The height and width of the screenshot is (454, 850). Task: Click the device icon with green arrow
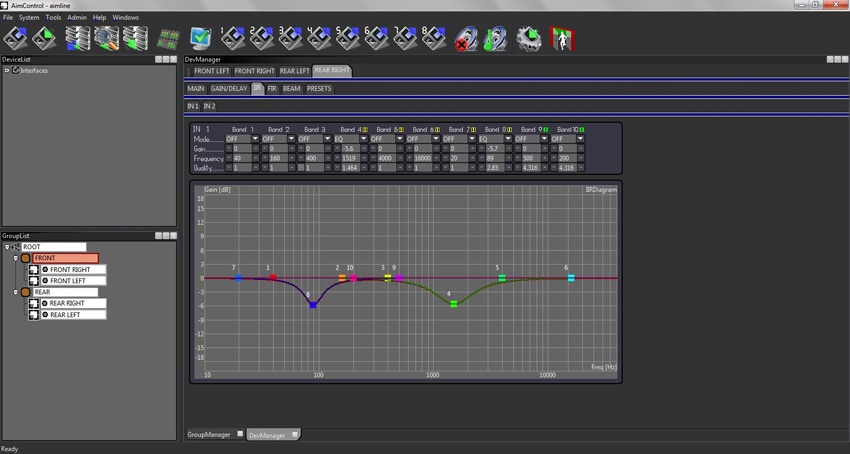44,39
